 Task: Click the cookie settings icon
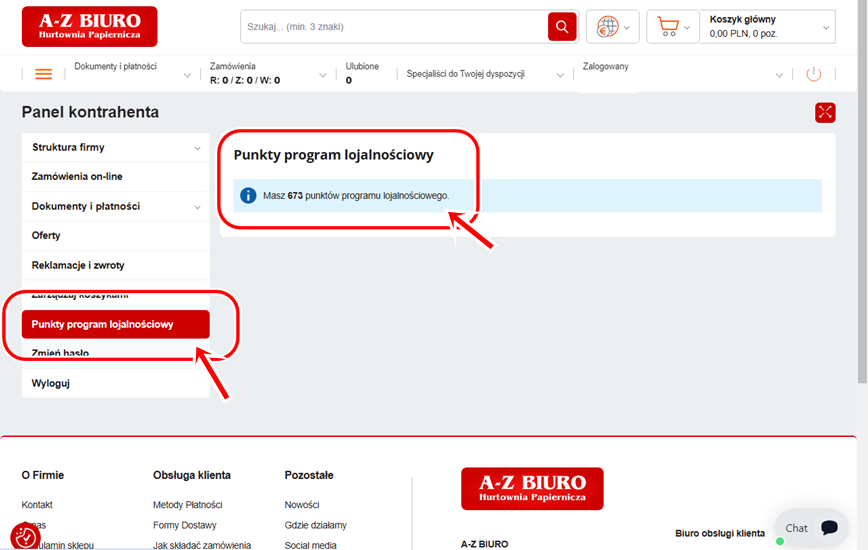(x=25, y=536)
